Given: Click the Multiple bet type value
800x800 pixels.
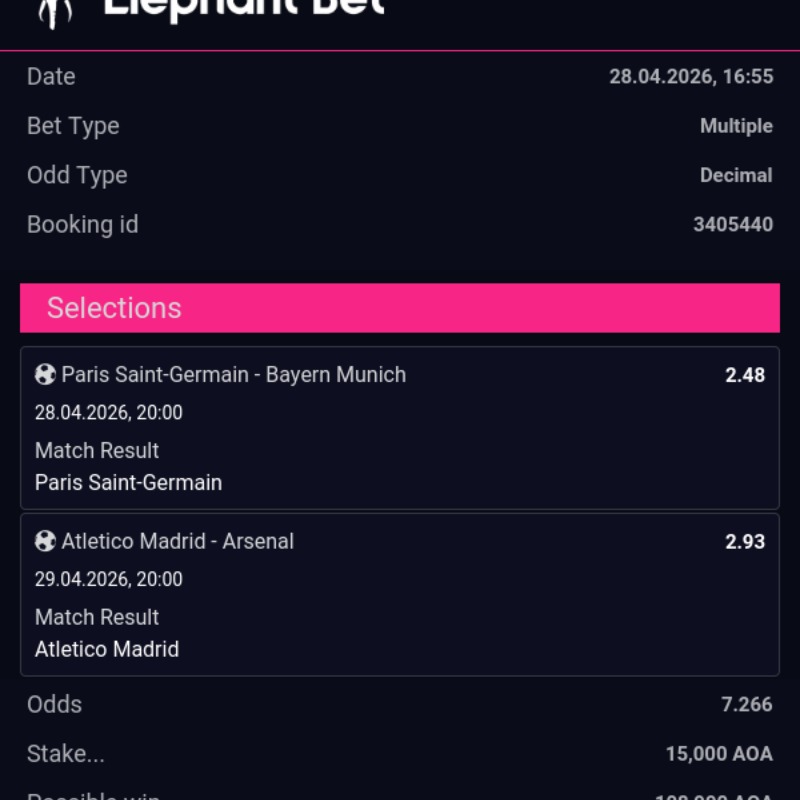Looking at the screenshot, I should 736,126.
